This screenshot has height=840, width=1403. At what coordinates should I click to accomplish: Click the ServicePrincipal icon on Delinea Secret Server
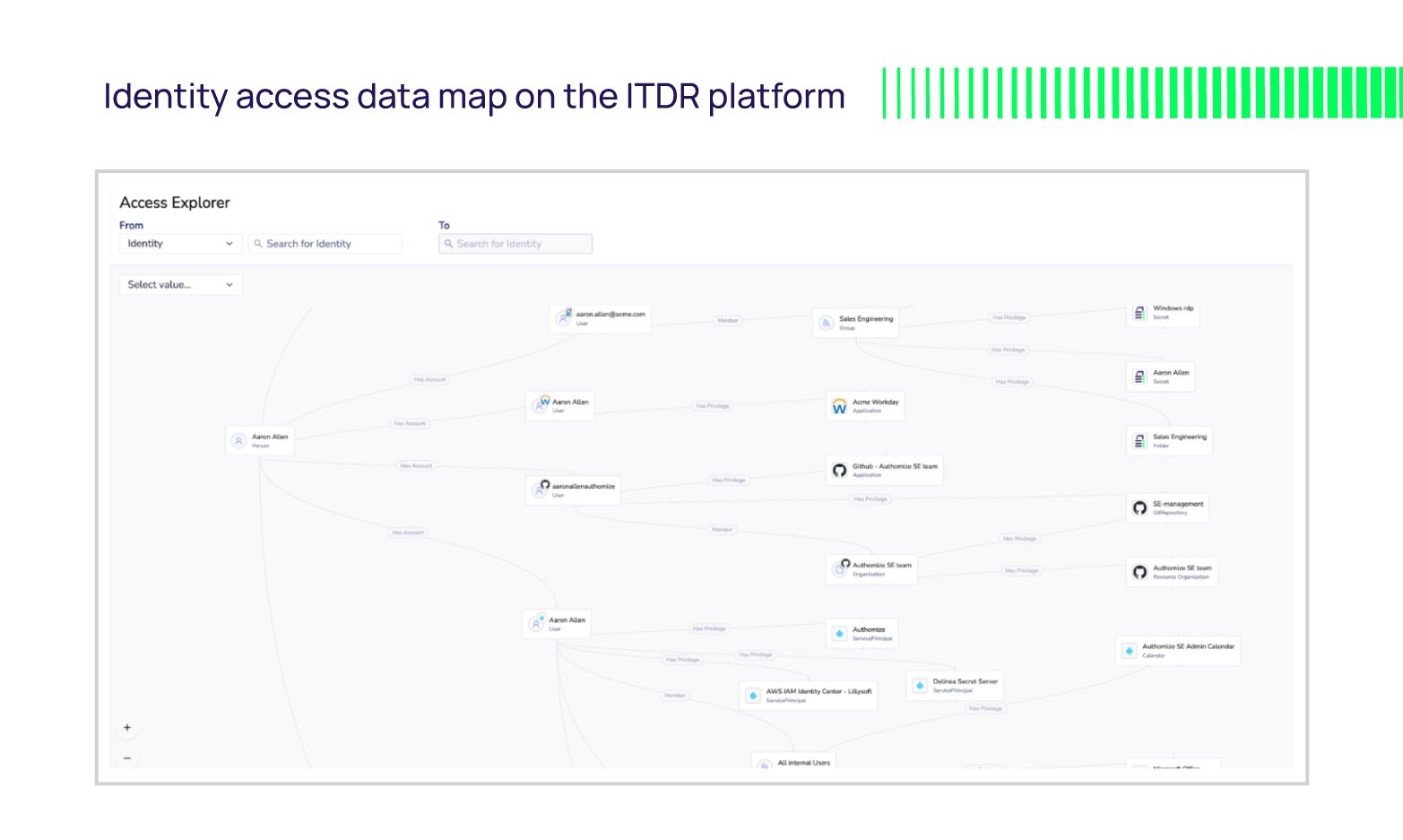[x=920, y=684]
